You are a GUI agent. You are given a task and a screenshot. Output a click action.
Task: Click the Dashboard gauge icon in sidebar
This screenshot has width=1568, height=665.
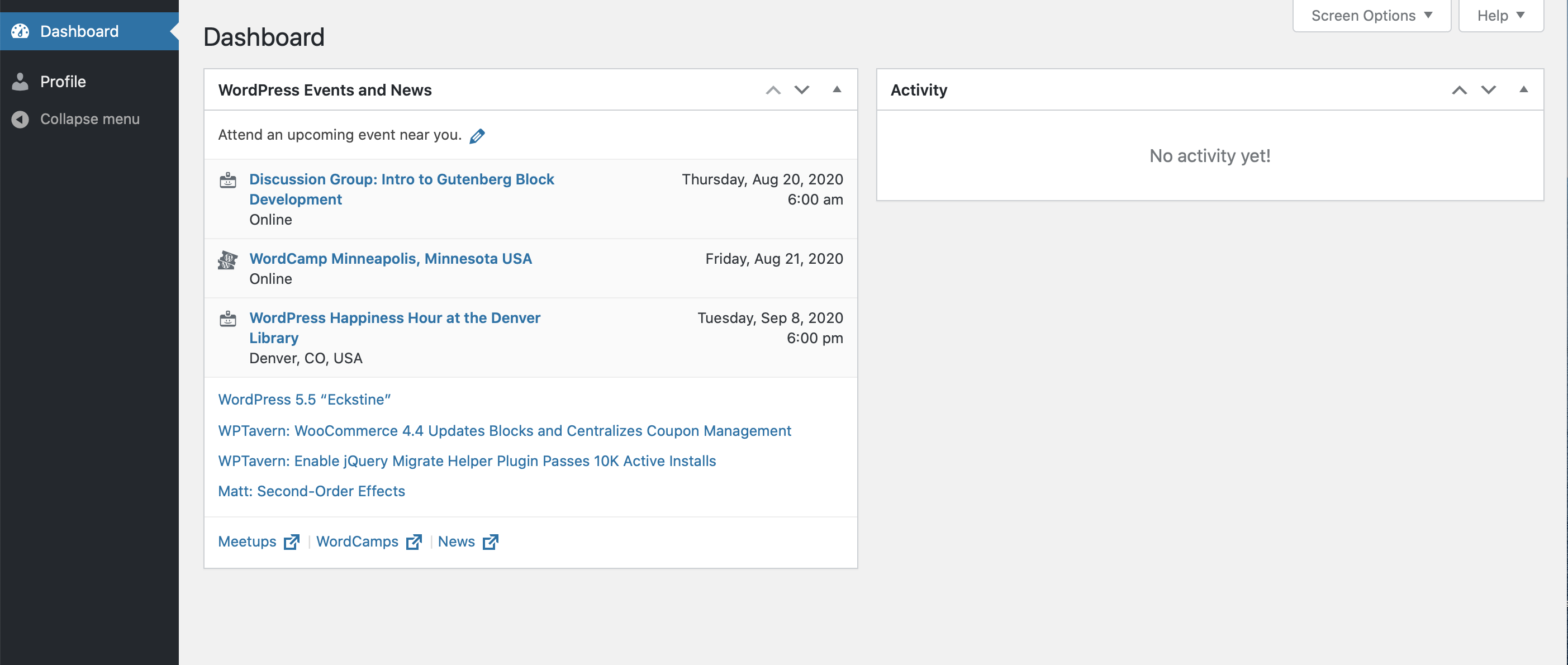[x=20, y=31]
